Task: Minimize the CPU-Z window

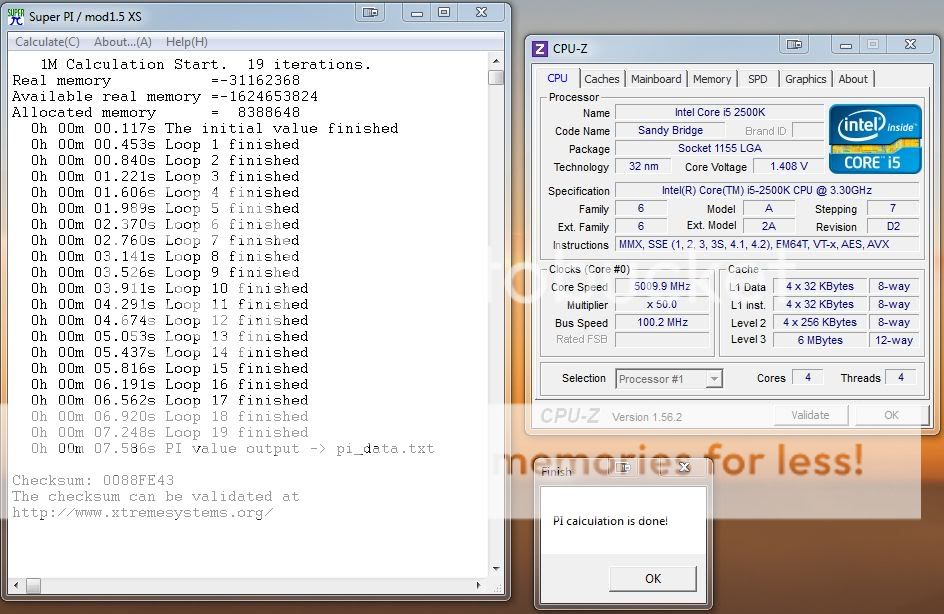Action: [846, 45]
